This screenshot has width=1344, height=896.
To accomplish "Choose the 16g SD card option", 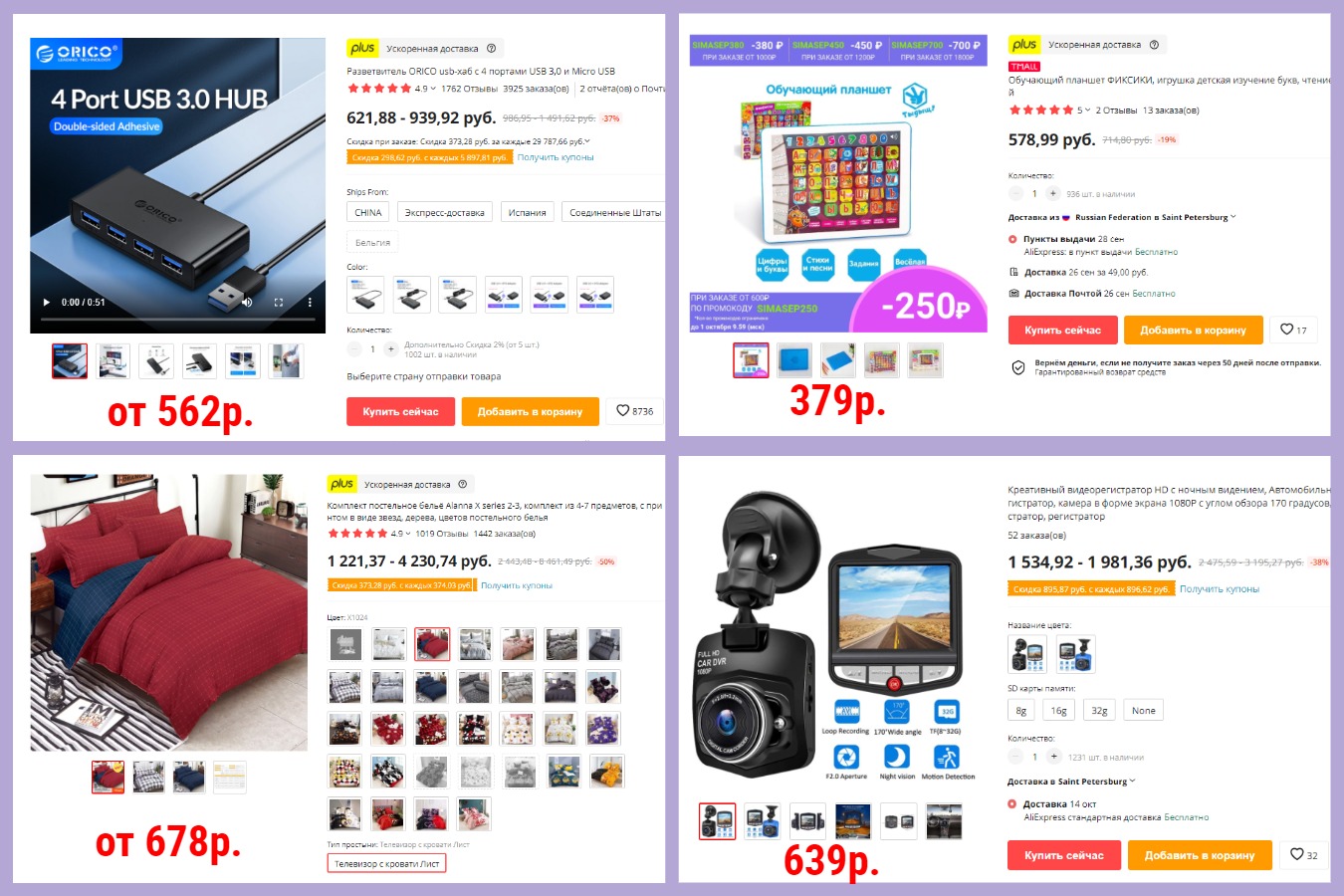I will point(1058,710).
